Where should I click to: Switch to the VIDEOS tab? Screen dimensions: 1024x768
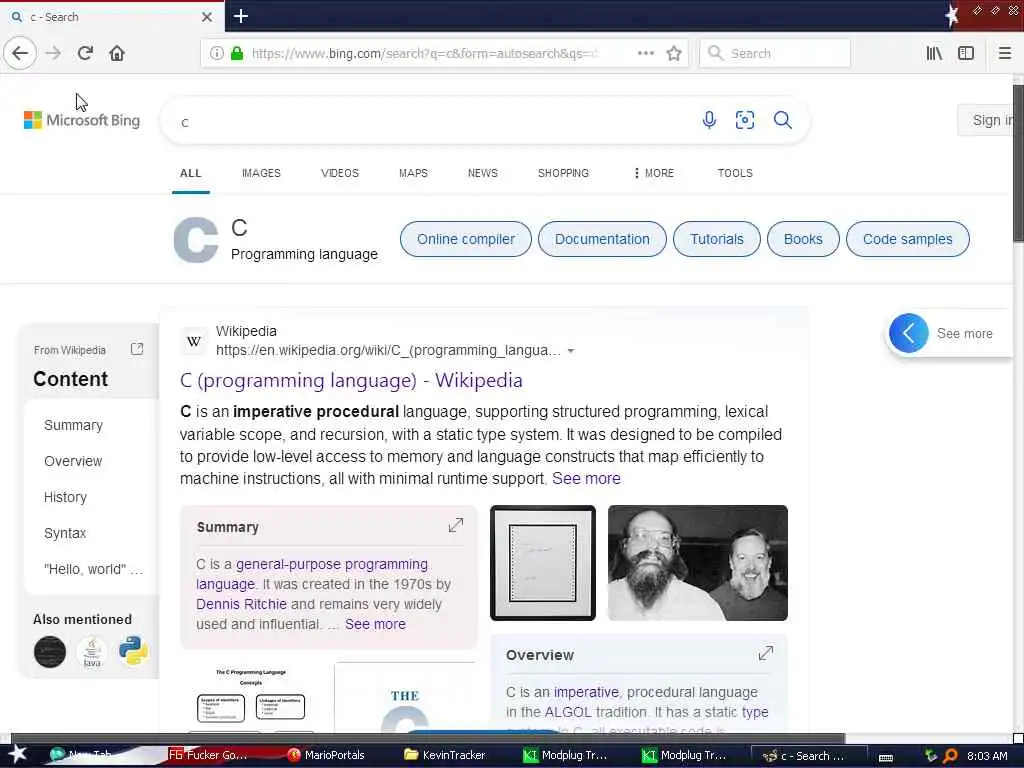tap(340, 173)
